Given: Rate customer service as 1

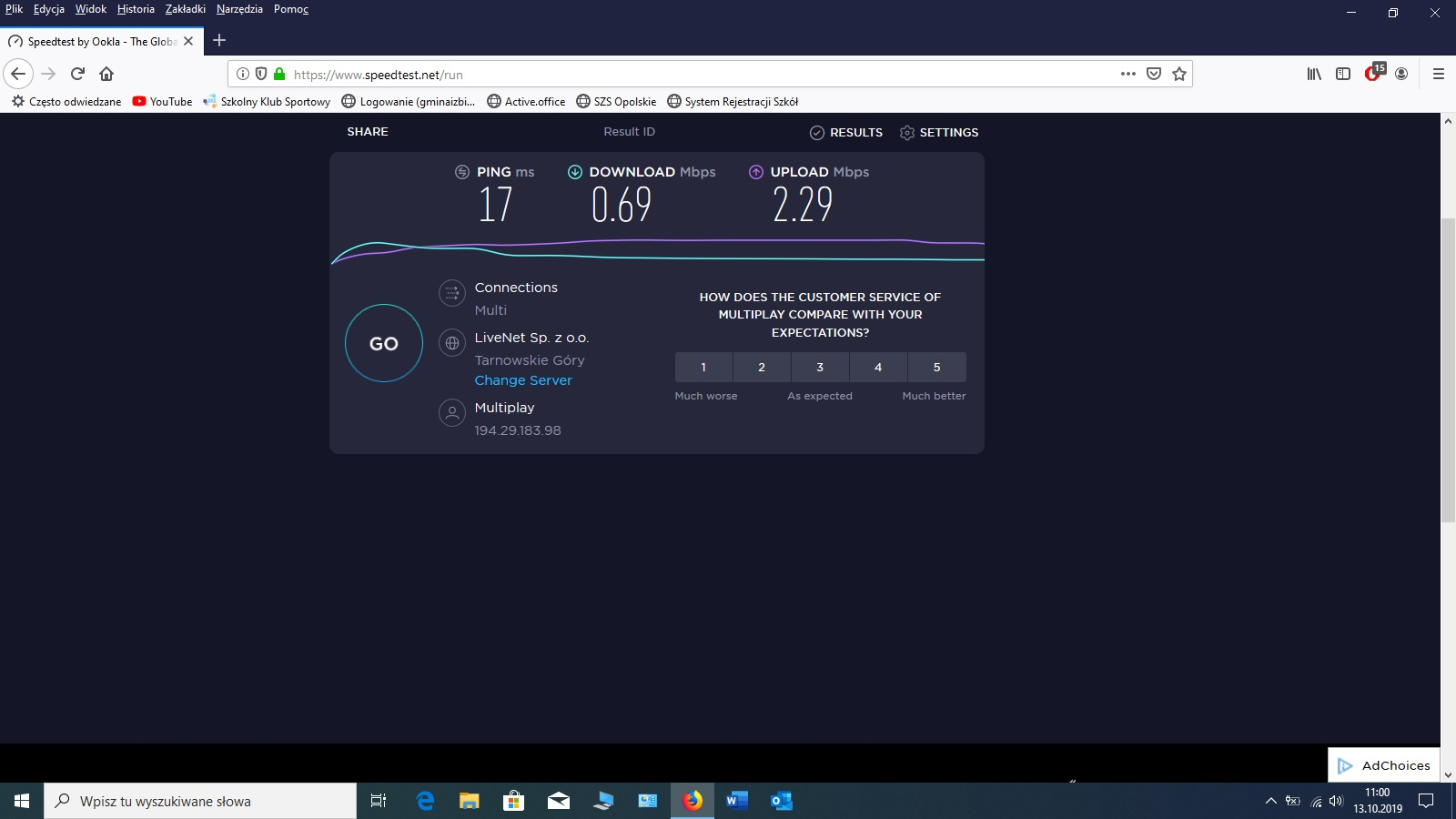Looking at the screenshot, I should point(703,368).
